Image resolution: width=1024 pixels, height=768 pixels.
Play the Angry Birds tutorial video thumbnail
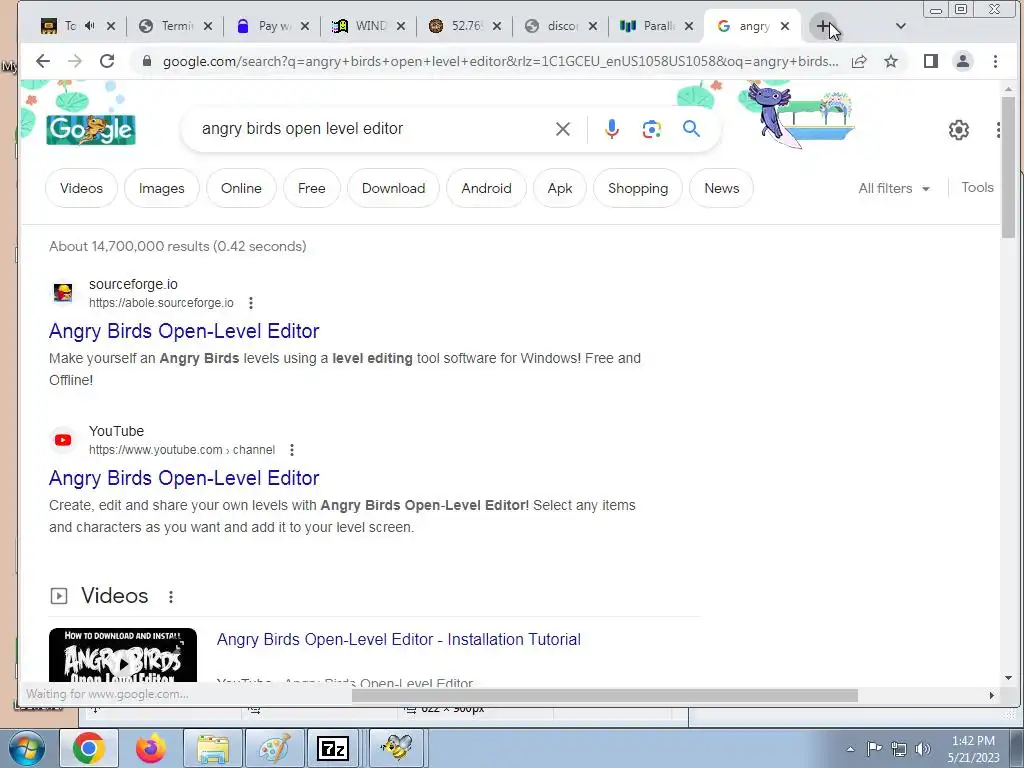123,655
